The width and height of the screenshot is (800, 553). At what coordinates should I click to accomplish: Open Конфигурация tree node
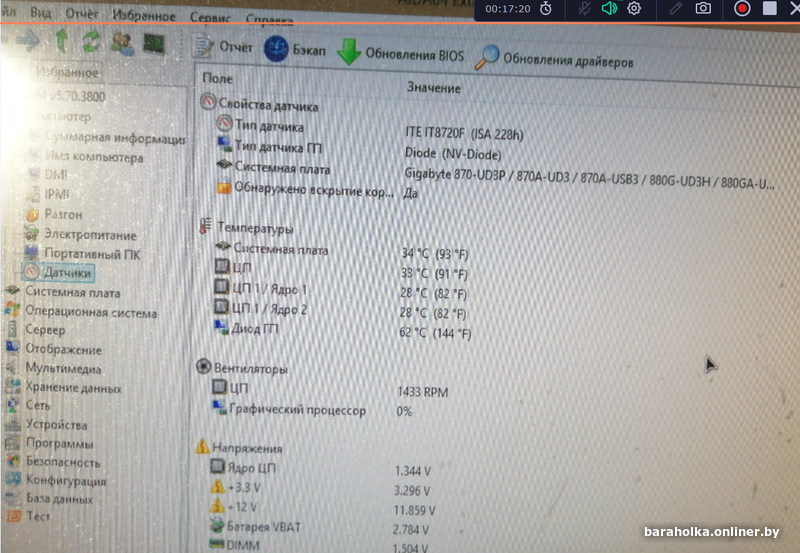(x=56, y=480)
